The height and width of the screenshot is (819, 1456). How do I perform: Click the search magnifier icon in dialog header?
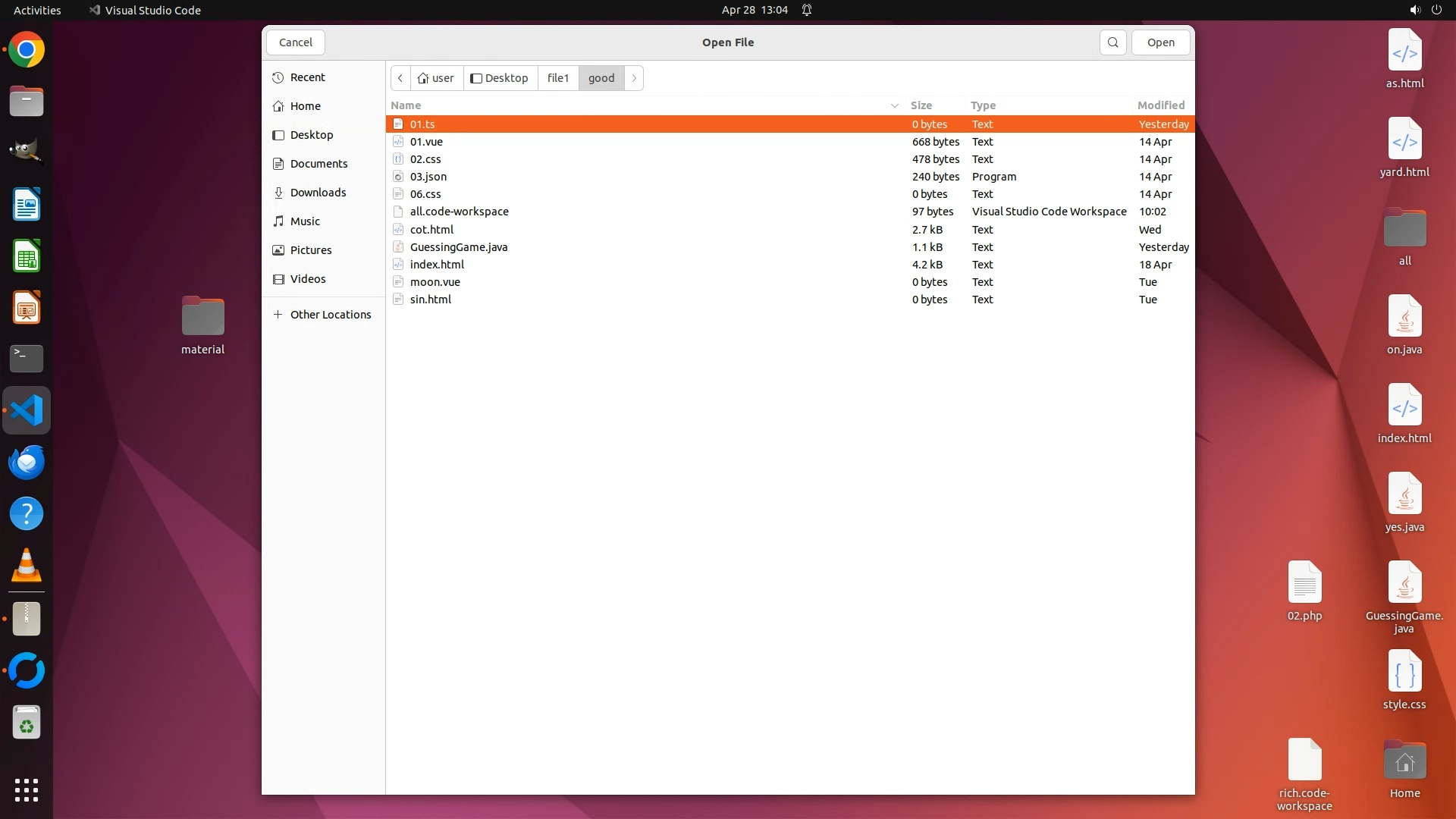click(1112, 42)
